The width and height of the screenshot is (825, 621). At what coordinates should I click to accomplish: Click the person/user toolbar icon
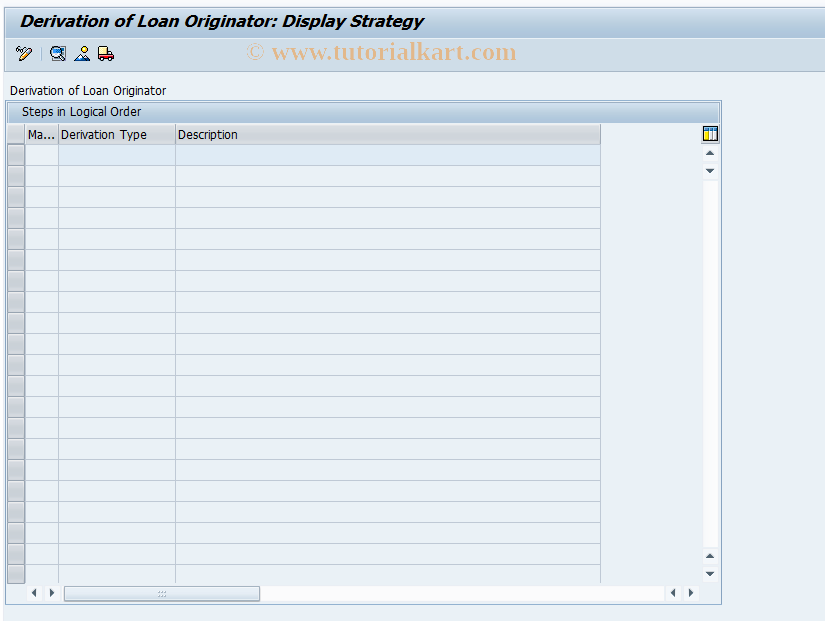point(82,54)
